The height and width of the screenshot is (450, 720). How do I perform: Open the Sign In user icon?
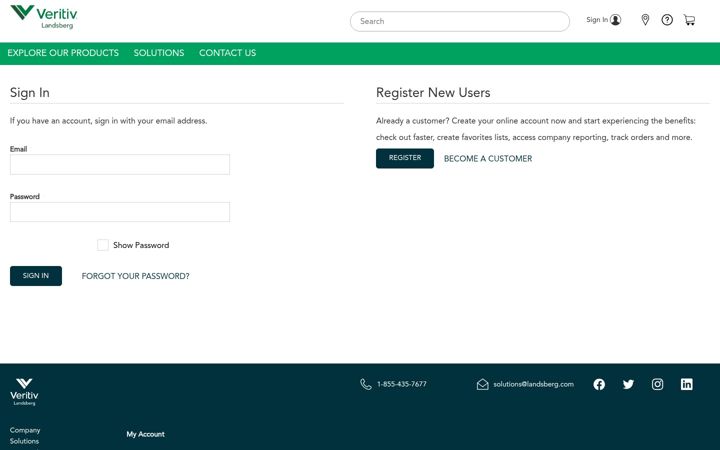[x=616, y=20]
